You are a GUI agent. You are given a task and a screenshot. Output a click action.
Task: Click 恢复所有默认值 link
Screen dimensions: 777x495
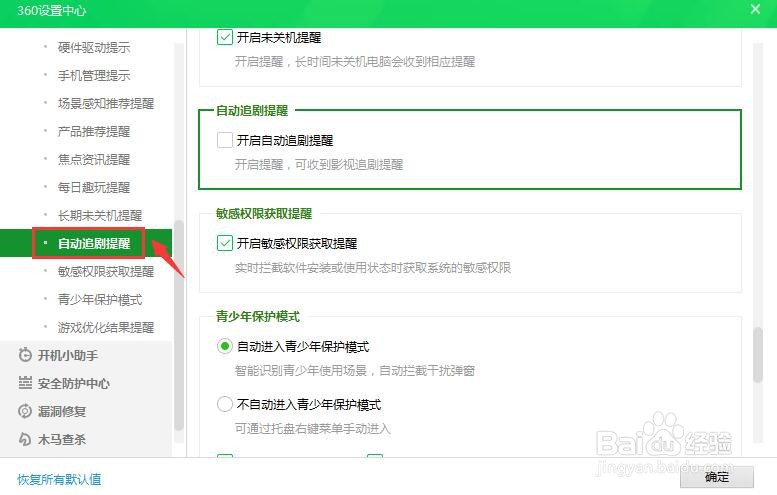(x=59, y=479)
